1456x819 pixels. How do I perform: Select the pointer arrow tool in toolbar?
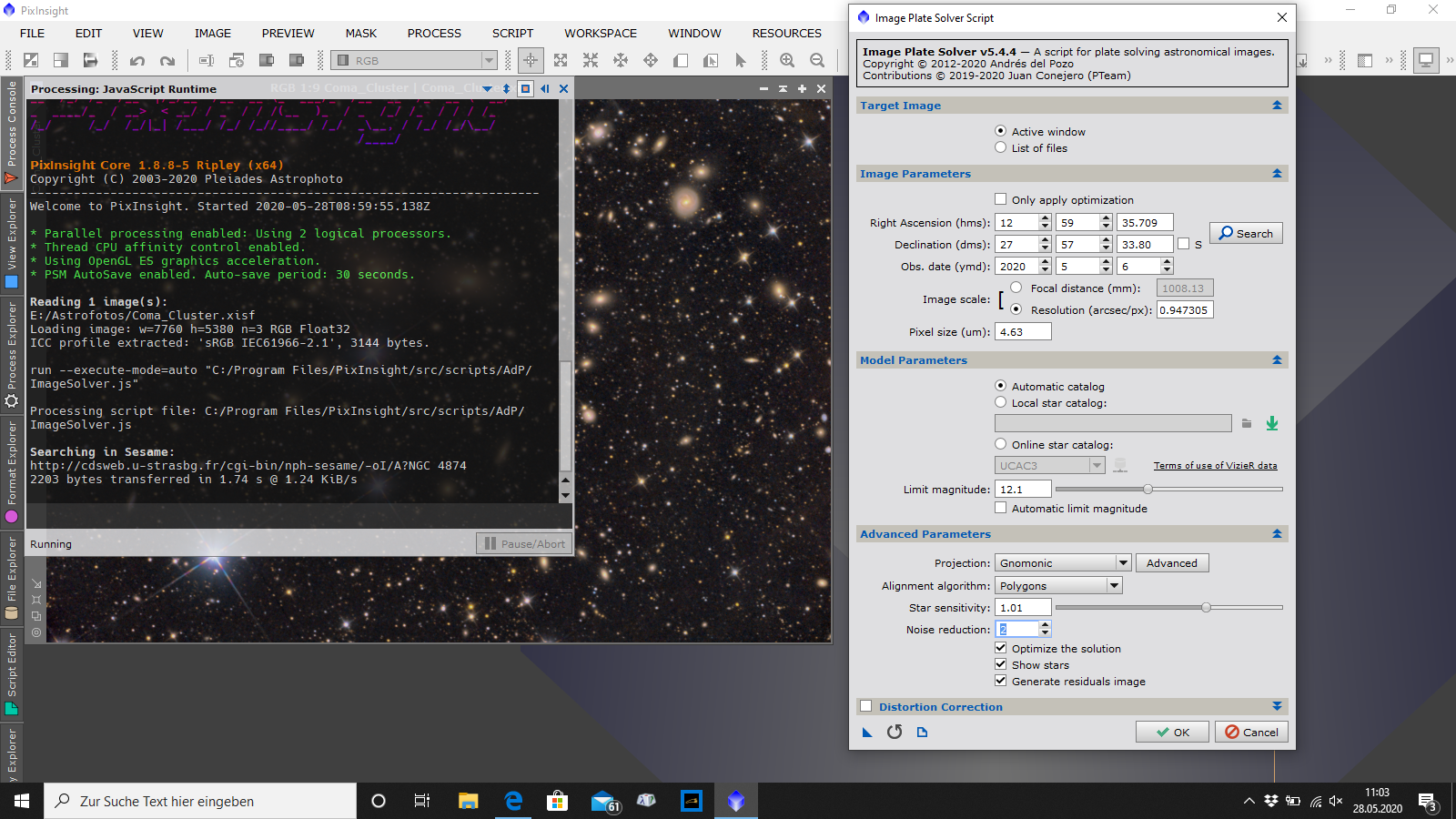click(x=741, y=61)
